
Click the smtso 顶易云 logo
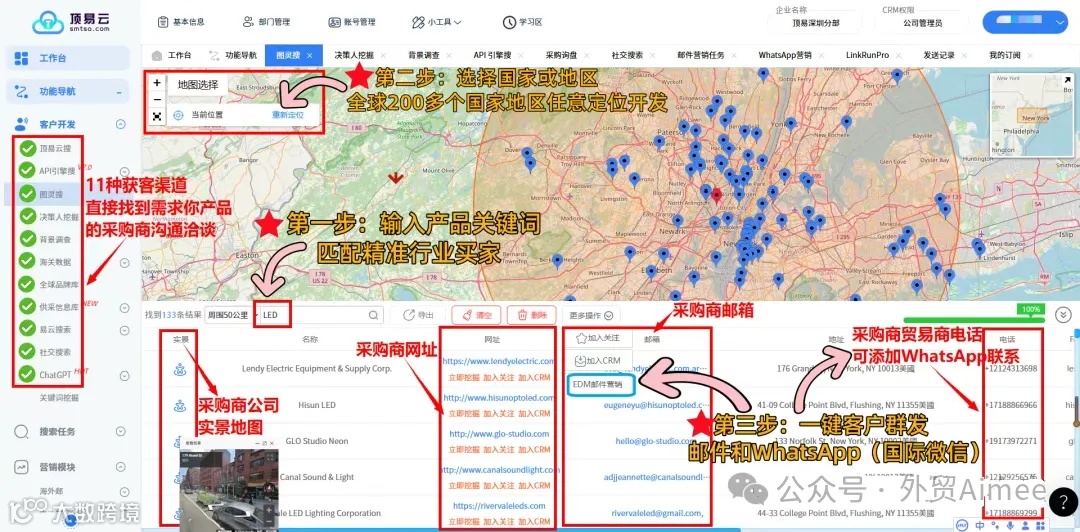[71, 22]
